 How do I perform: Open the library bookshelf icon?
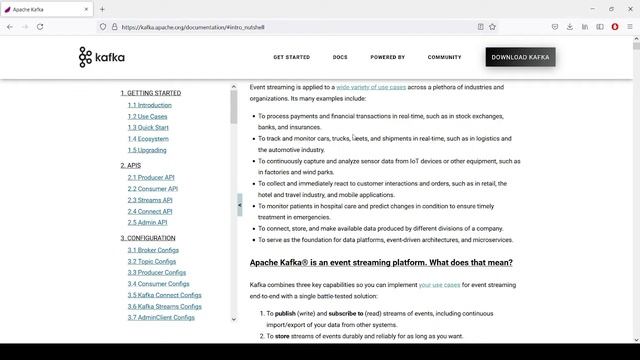[x=585, y=27]
